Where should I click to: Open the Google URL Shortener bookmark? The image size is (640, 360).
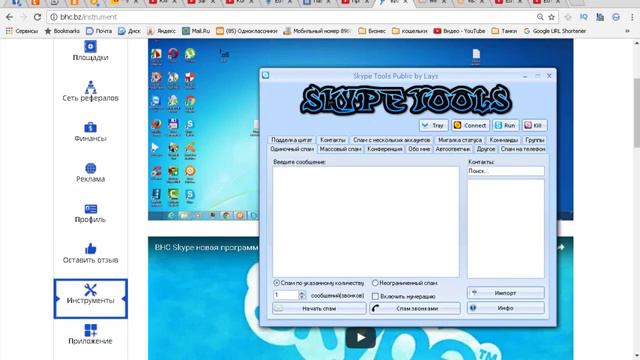click(555, 31)
